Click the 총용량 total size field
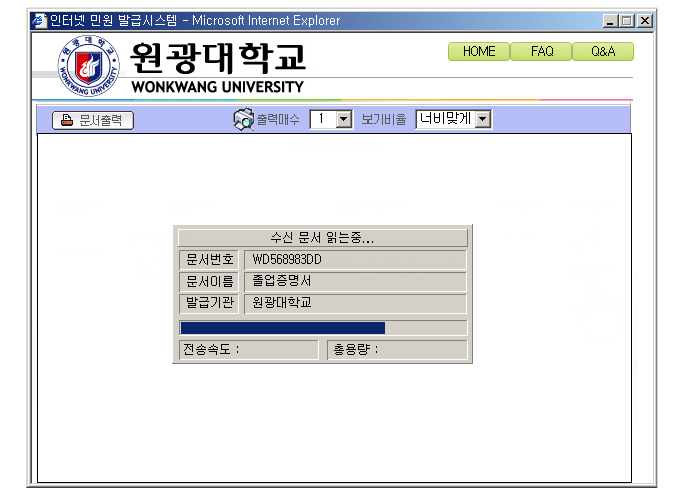The height and width of the screenshot is (500, 680). click(397, 350)
